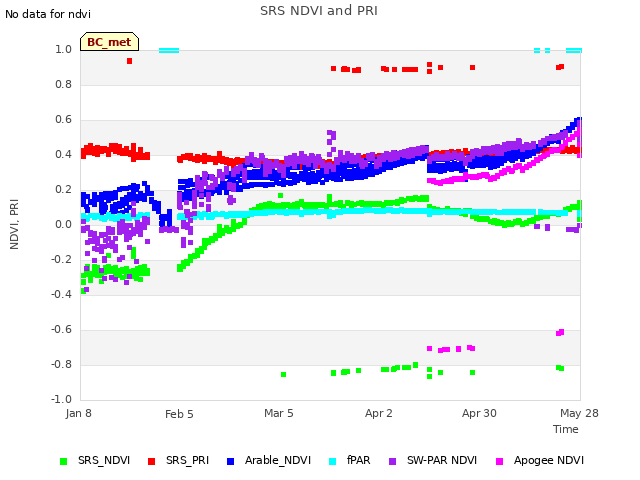
Task: Click the Mar 5 axis tick label
Action: [279, 413]
